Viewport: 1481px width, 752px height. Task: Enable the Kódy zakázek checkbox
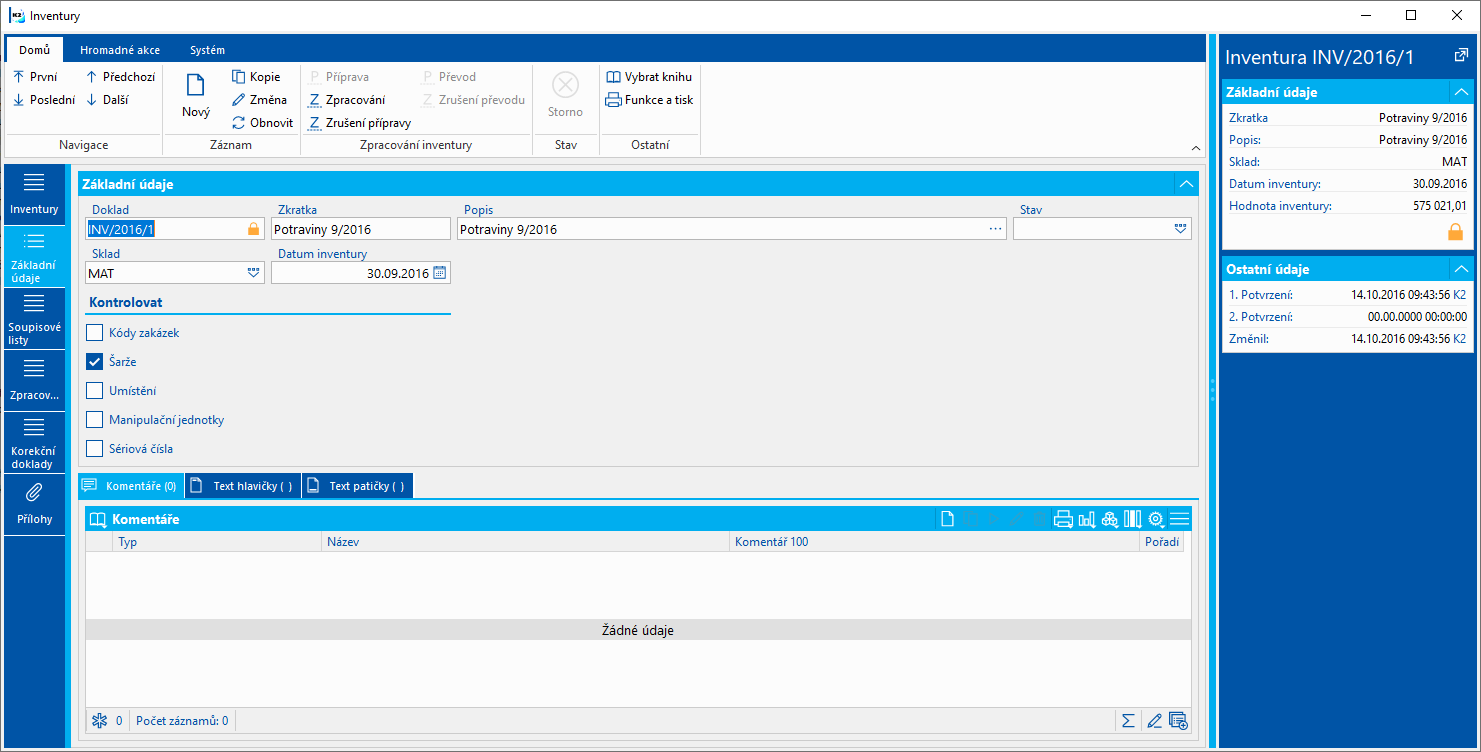point(95,333)
